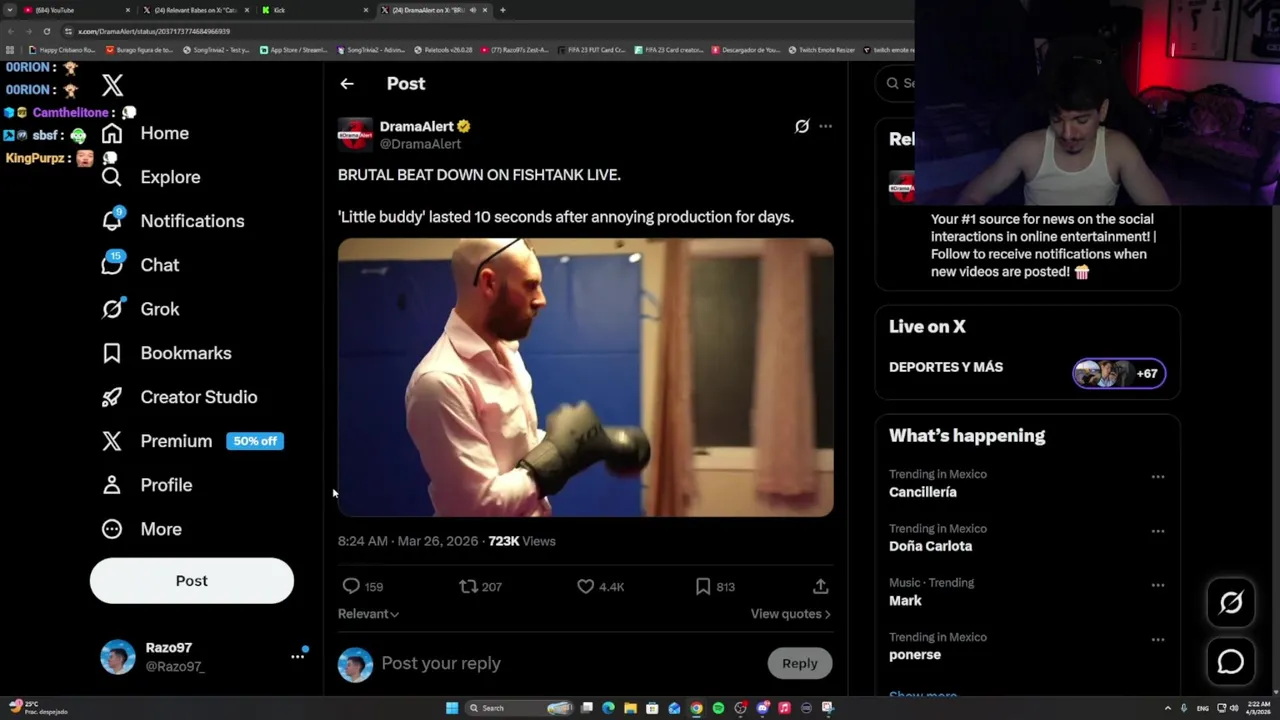Go to Profile page

(146, 485)
